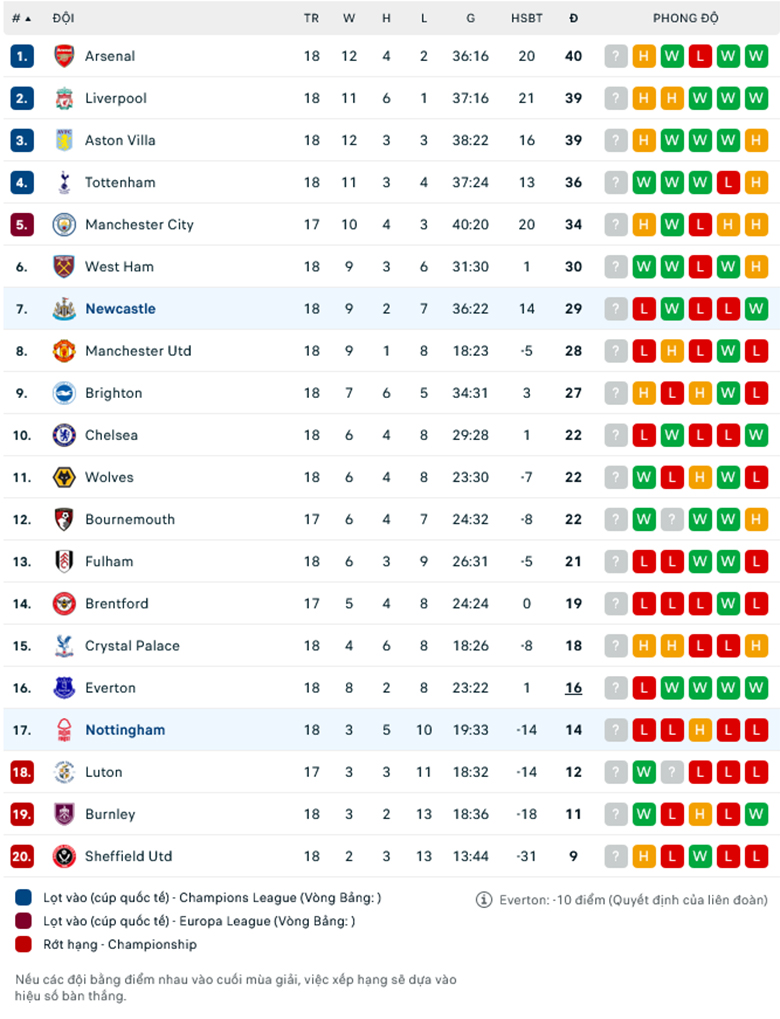Open the Everton crest icon
This screenshot has height=1019, width=780.
(64, 688)
